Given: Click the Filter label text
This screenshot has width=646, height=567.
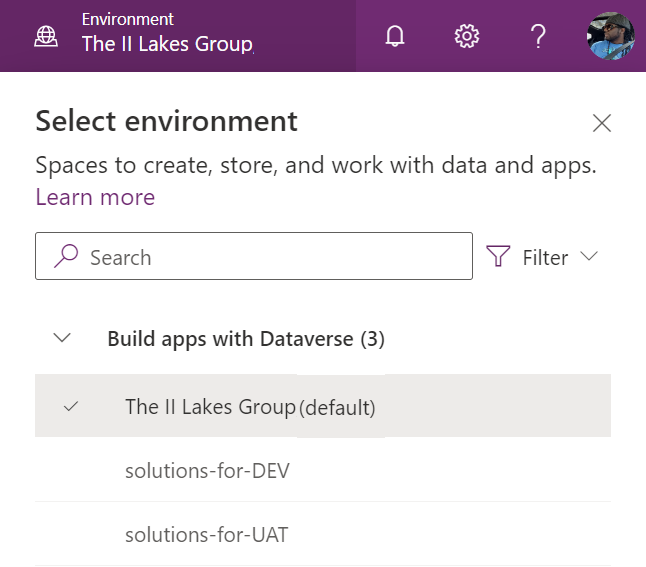Looking at the screenshot, I should (545, 258).
